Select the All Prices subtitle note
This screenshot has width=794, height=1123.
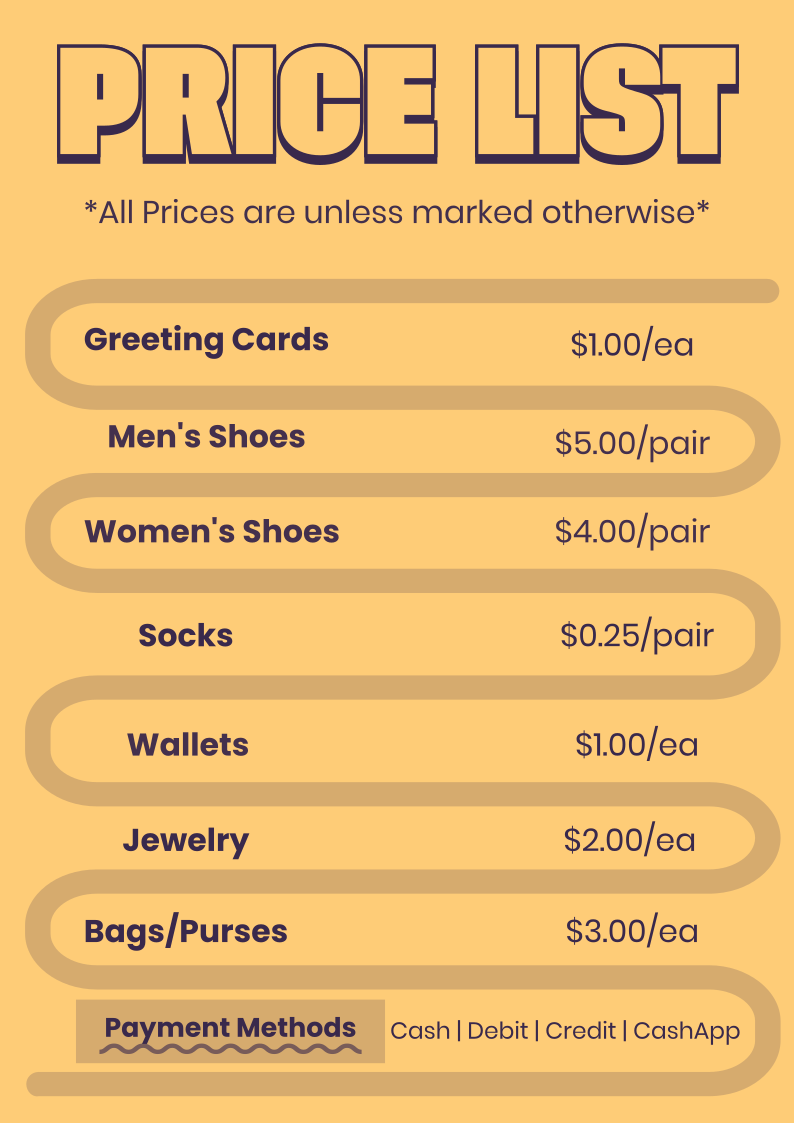coord(397,212)
